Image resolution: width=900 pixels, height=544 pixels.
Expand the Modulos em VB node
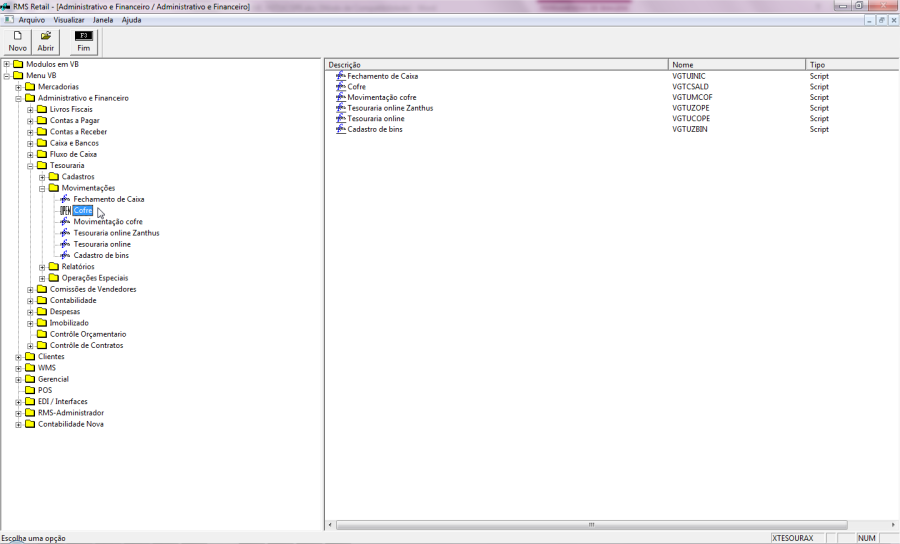(7, 64)
